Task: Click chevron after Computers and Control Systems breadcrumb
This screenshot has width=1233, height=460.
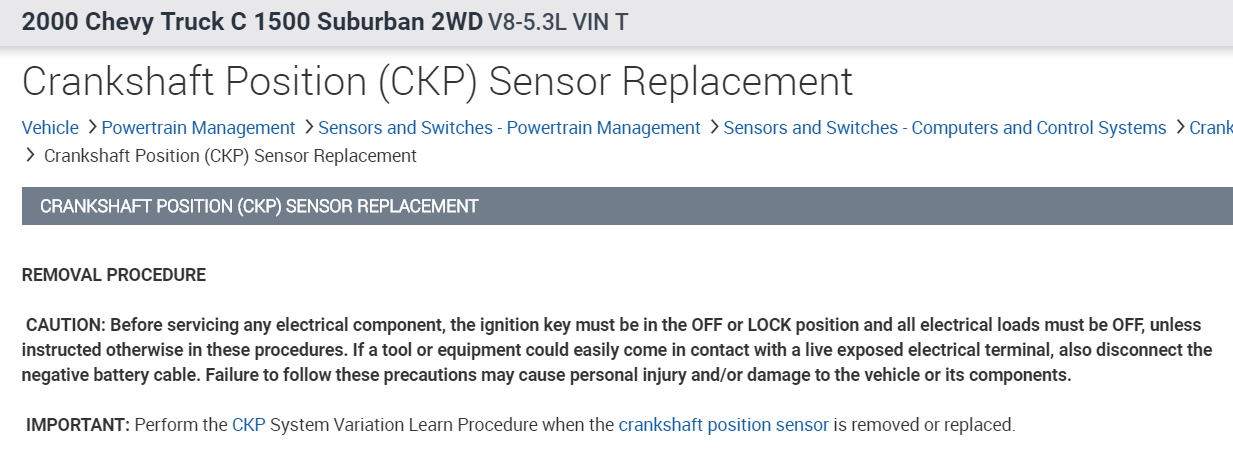Action: coord(1179,128)
